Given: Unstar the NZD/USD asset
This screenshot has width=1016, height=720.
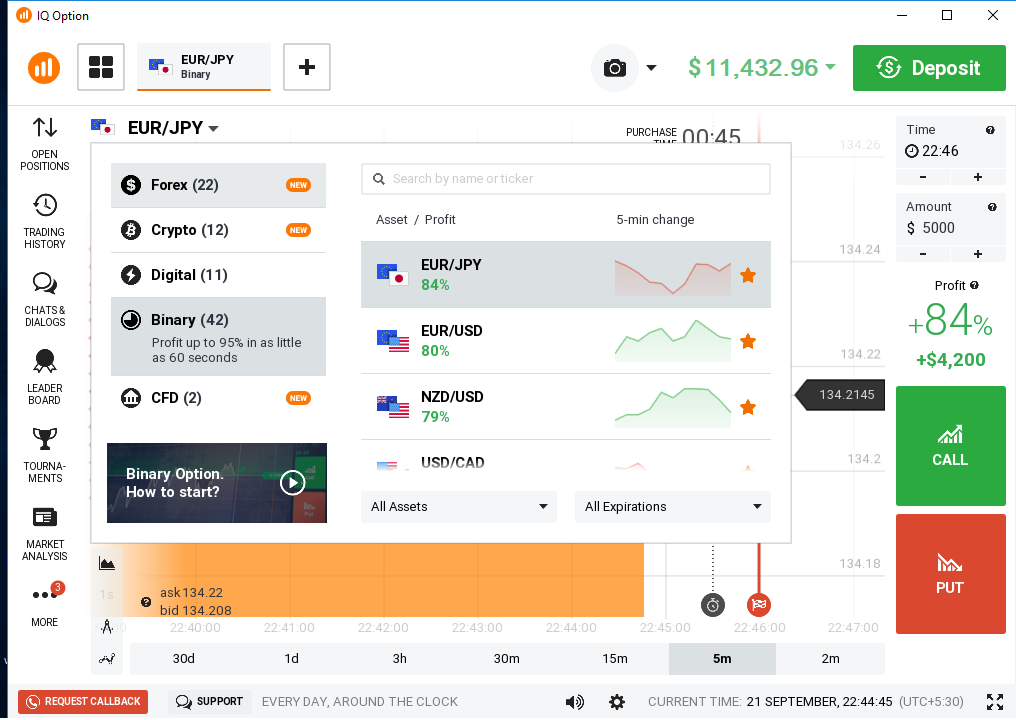Looking at the screenshot, I should pyautogui.click(x=748, y=407).
